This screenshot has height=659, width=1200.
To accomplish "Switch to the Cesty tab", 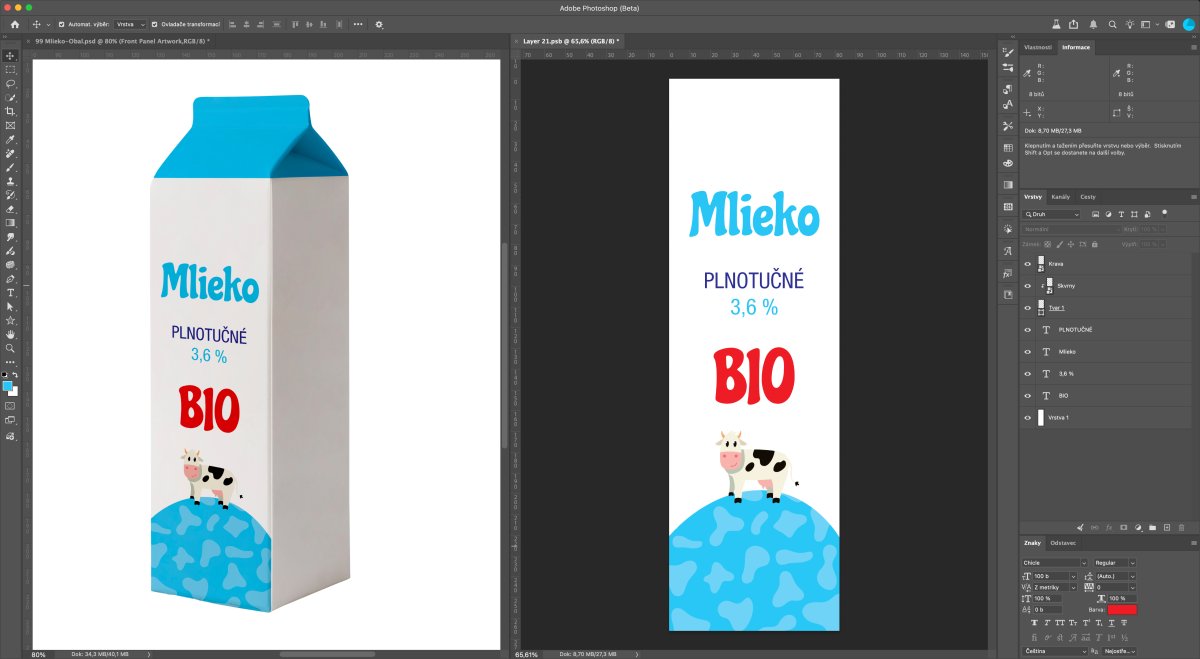I will click(1087, 197).
